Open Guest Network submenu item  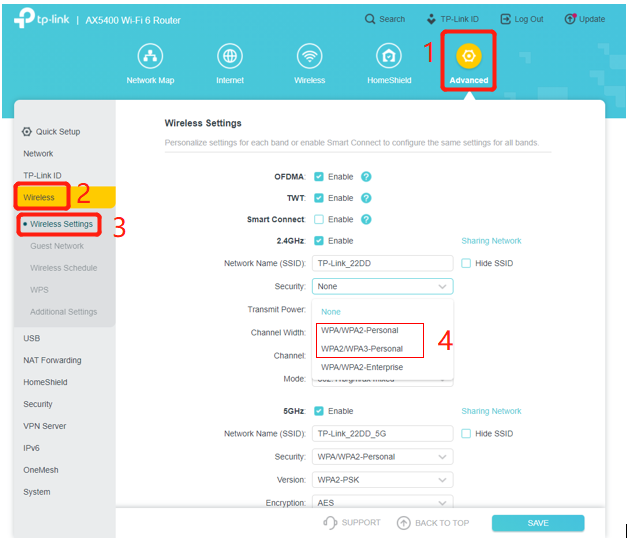pos(57,246)
